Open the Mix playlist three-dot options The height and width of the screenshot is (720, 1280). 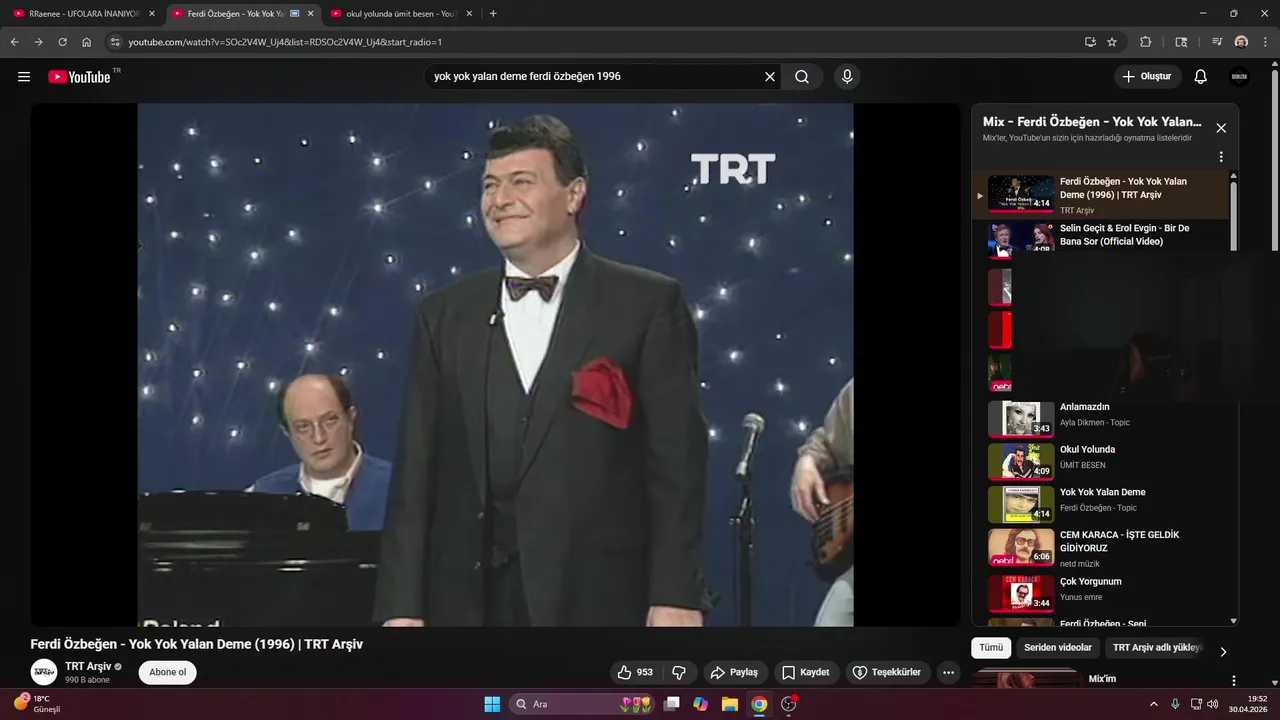1221,157
